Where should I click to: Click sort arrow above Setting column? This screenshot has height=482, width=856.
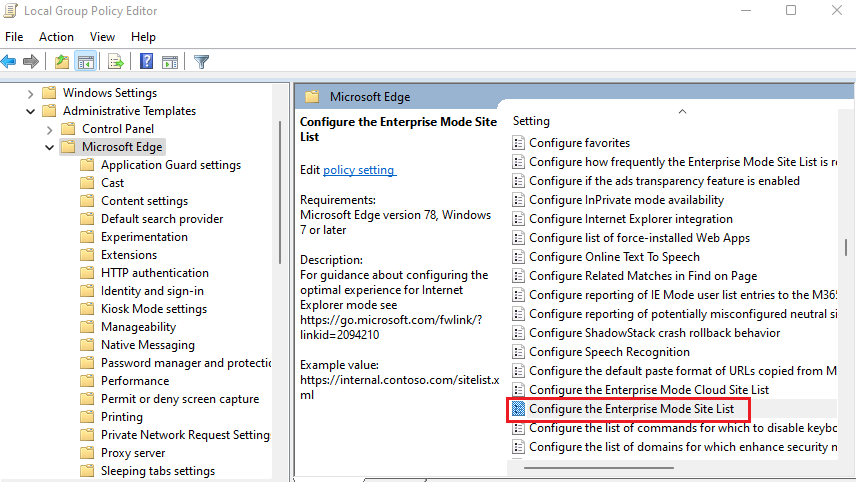coord(682,111)
